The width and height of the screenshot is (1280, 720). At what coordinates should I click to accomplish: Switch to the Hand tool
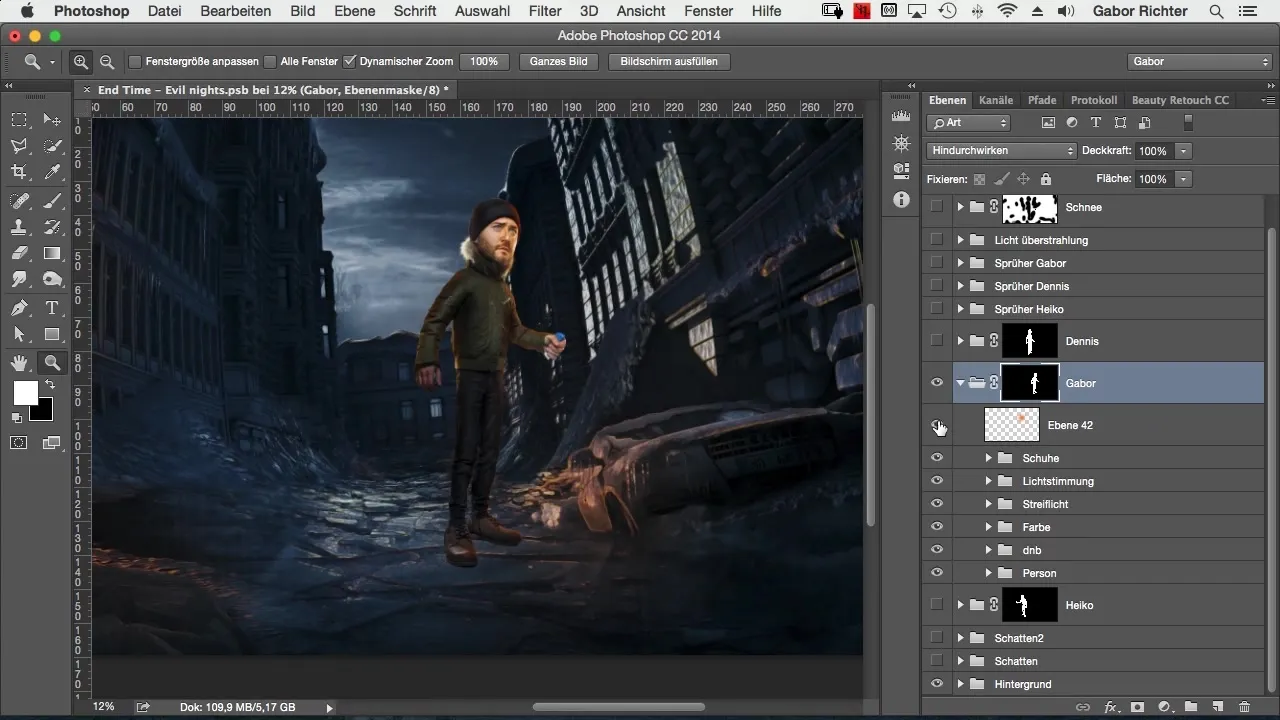[20, 362]
